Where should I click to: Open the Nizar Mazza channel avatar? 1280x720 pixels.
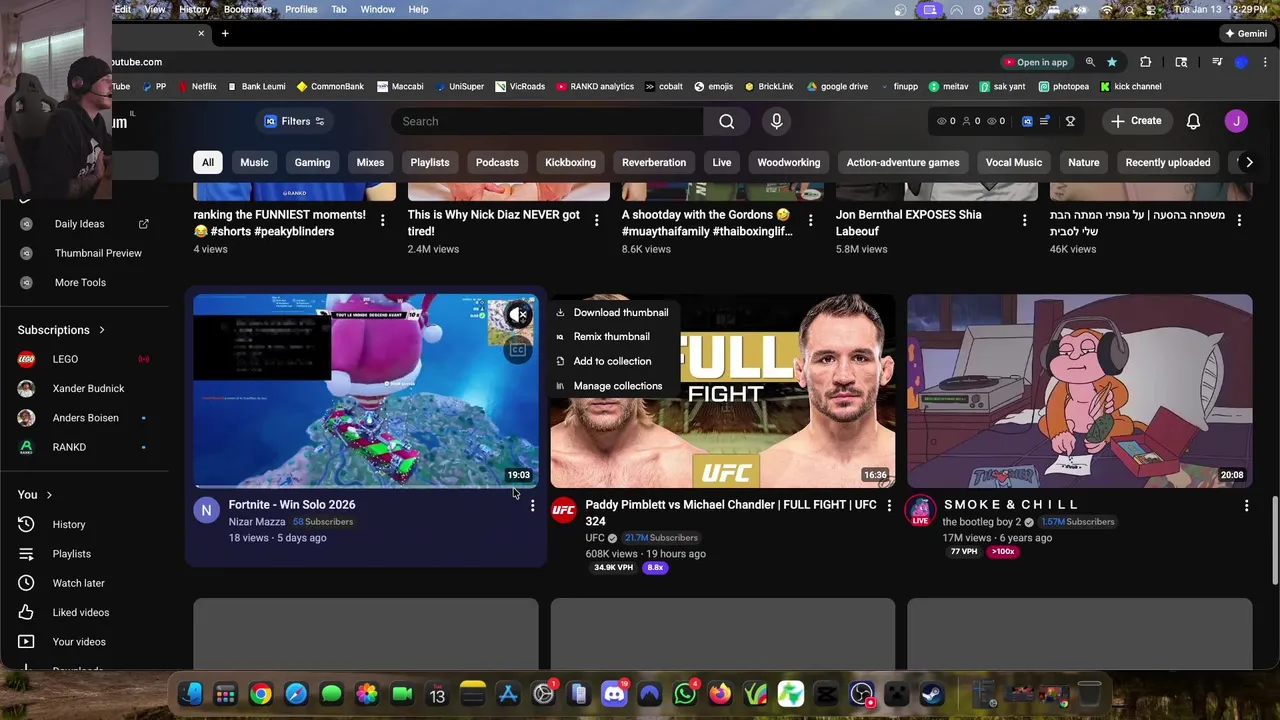206,510
